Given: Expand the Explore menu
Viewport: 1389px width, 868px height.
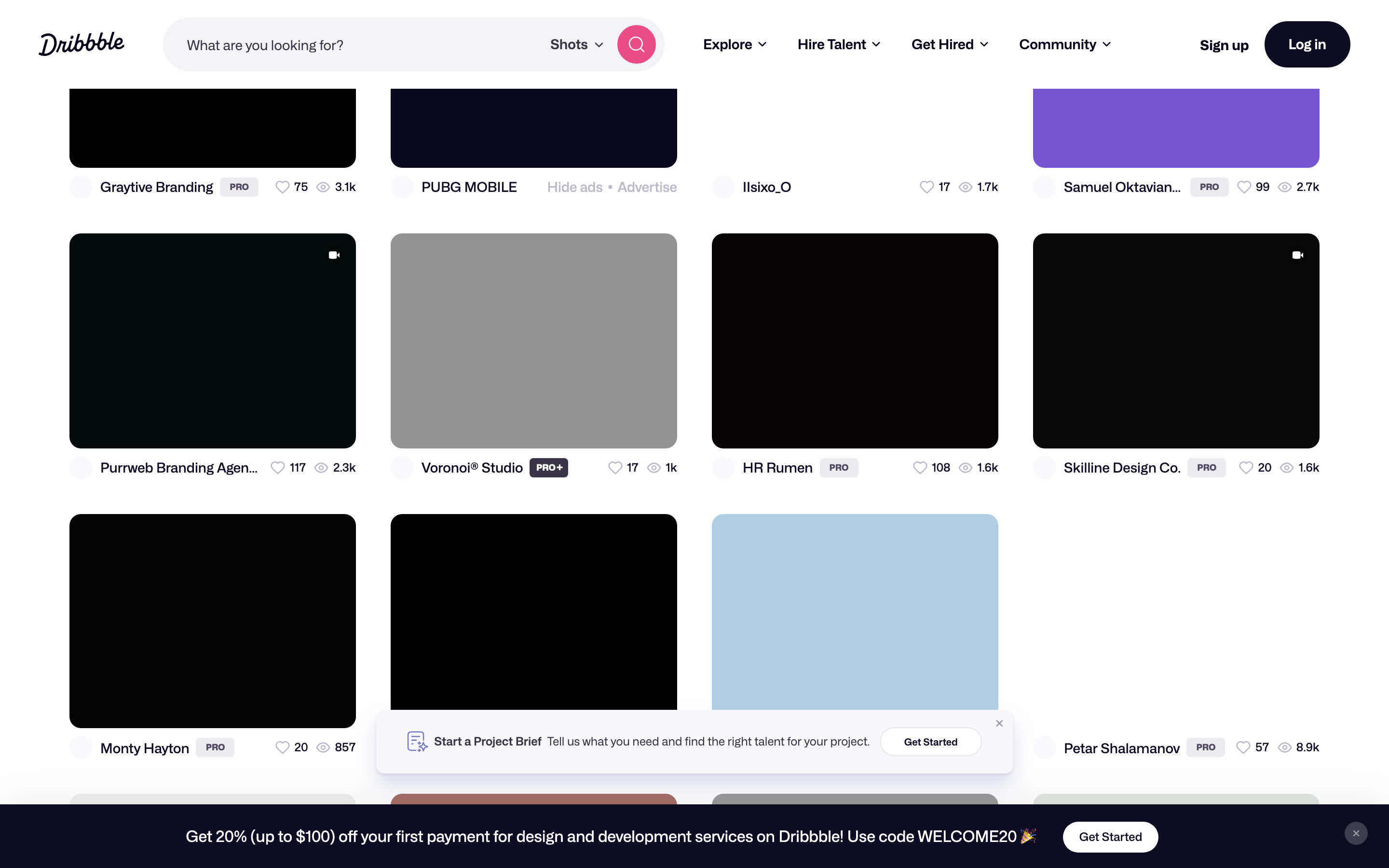Looking at the screenshot, I should pyautogui.click(x=735, y=44).
